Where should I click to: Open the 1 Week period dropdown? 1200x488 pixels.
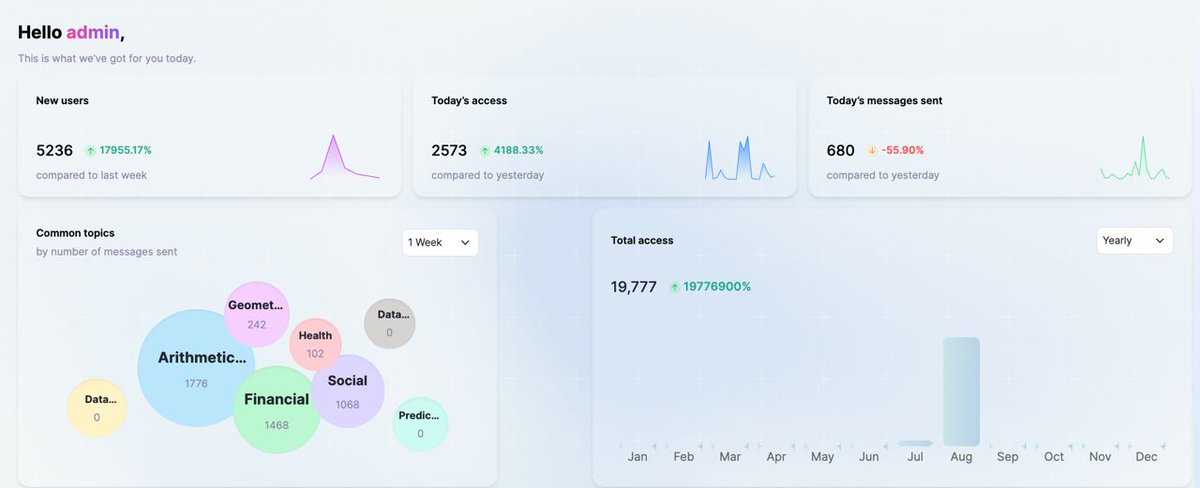point(440,242)
